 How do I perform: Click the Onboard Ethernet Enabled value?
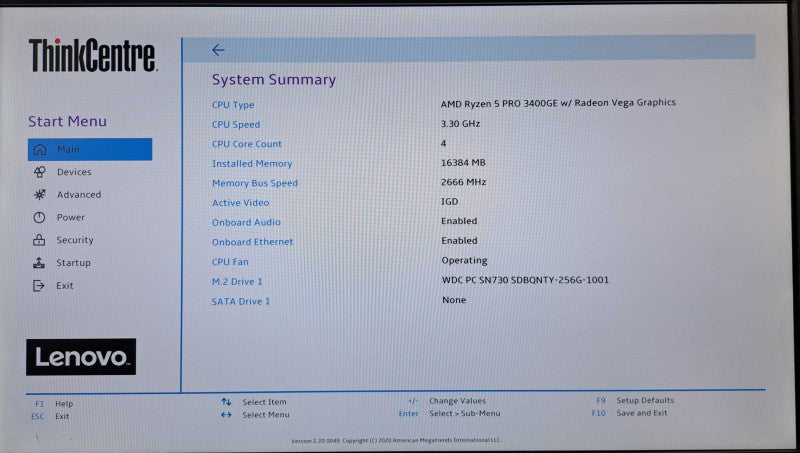pos(460,240)
